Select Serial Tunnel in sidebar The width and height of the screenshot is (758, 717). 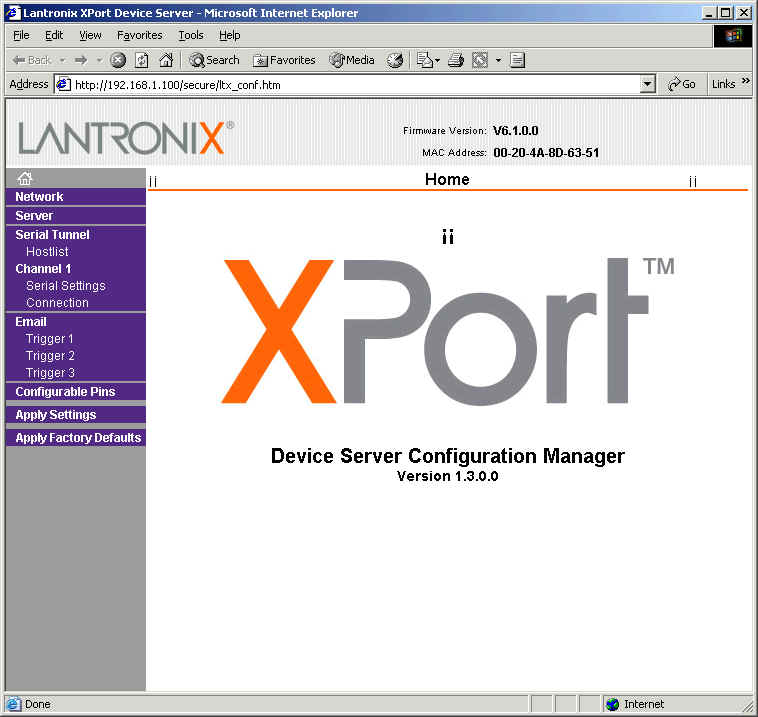(52, 234)
